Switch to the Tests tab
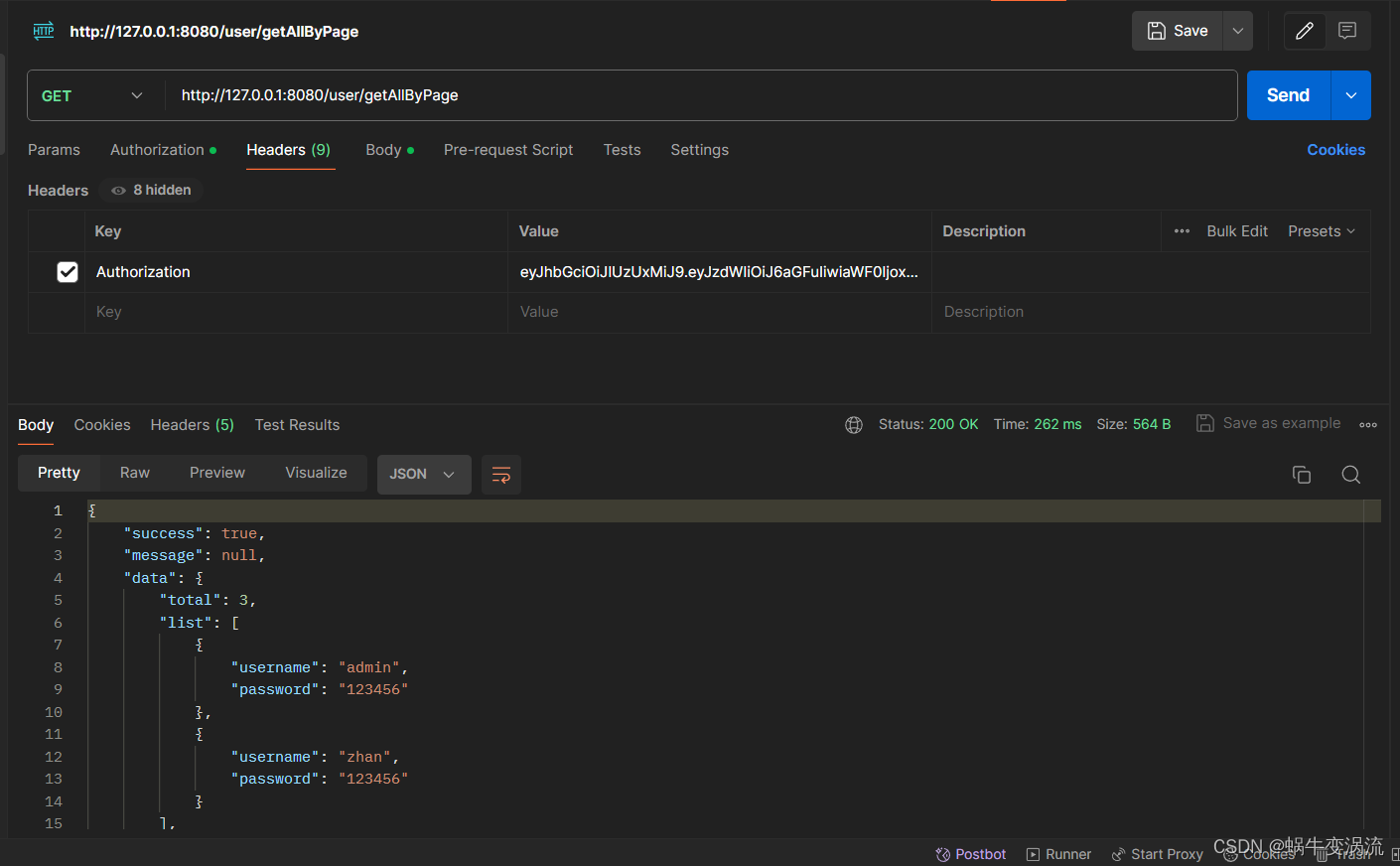 tap(622, 150)
